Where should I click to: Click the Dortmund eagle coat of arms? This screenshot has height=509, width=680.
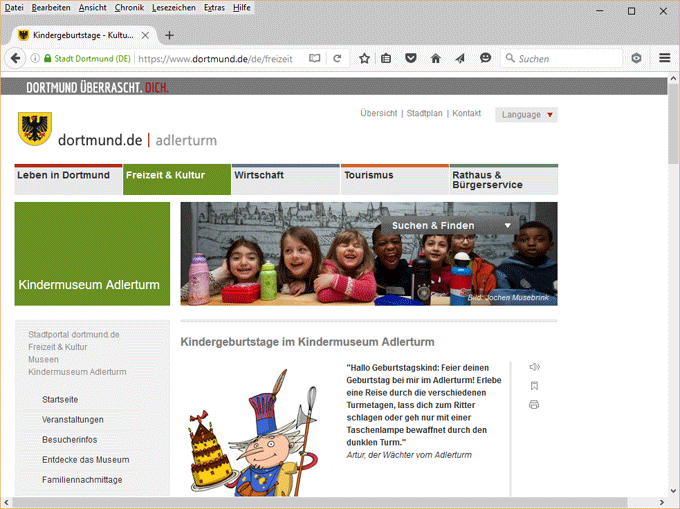35,129
